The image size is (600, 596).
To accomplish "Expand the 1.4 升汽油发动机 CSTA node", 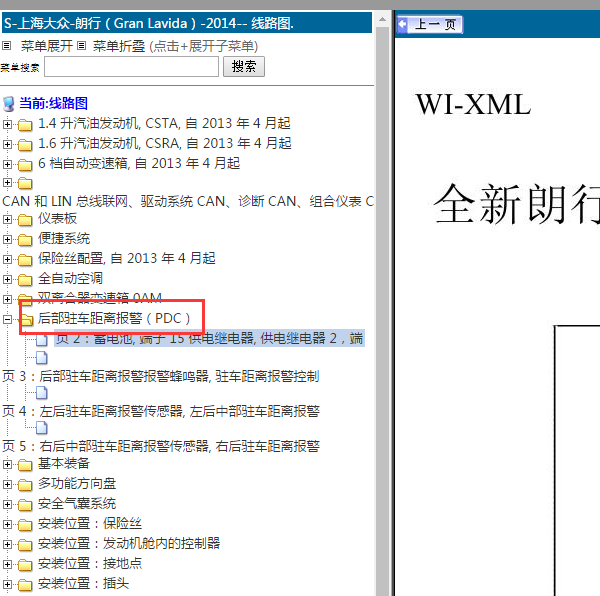I will [x=7, y=124].
